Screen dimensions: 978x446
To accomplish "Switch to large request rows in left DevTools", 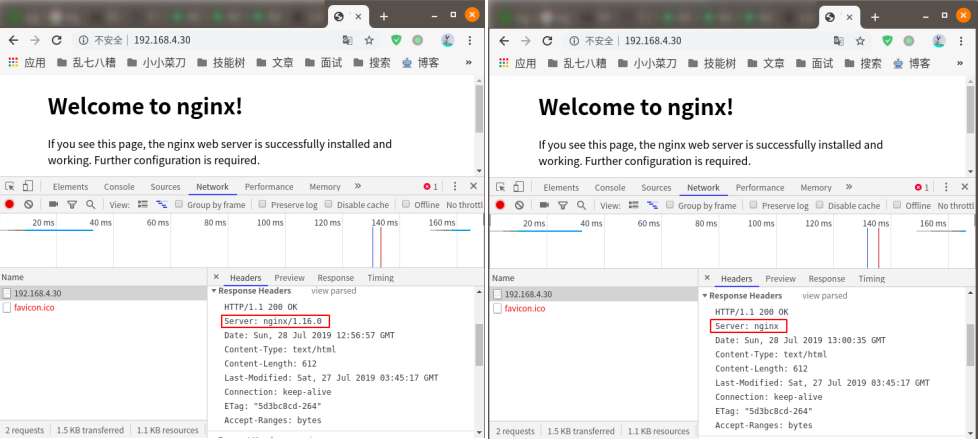I will pyautogui.click(x=143, y=204).
